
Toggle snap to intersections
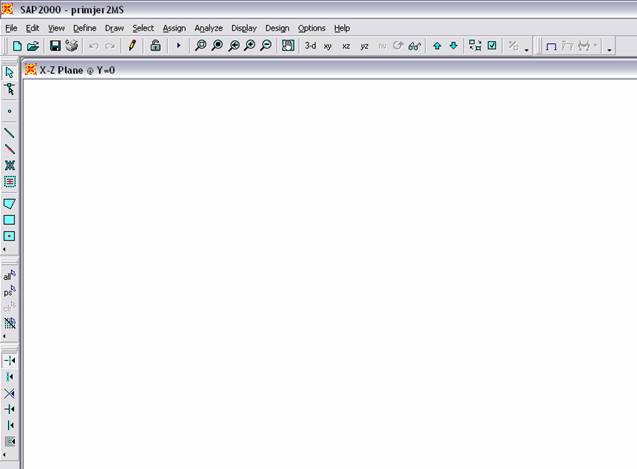9,393
